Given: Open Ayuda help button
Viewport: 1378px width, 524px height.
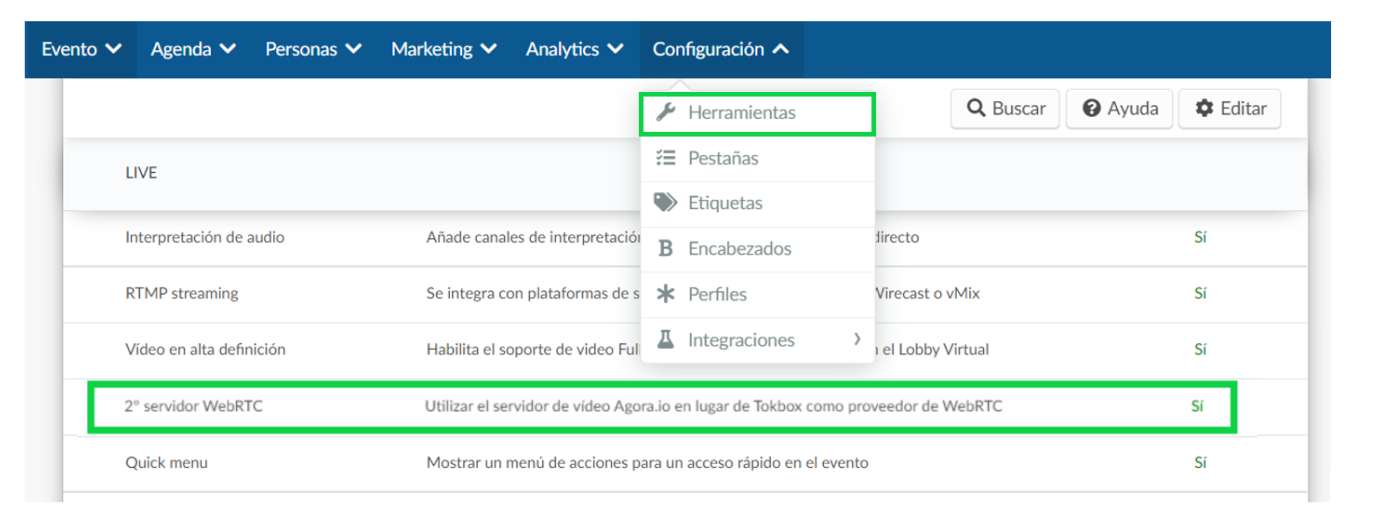Looking at the screenshot, I should (1120, 109).
